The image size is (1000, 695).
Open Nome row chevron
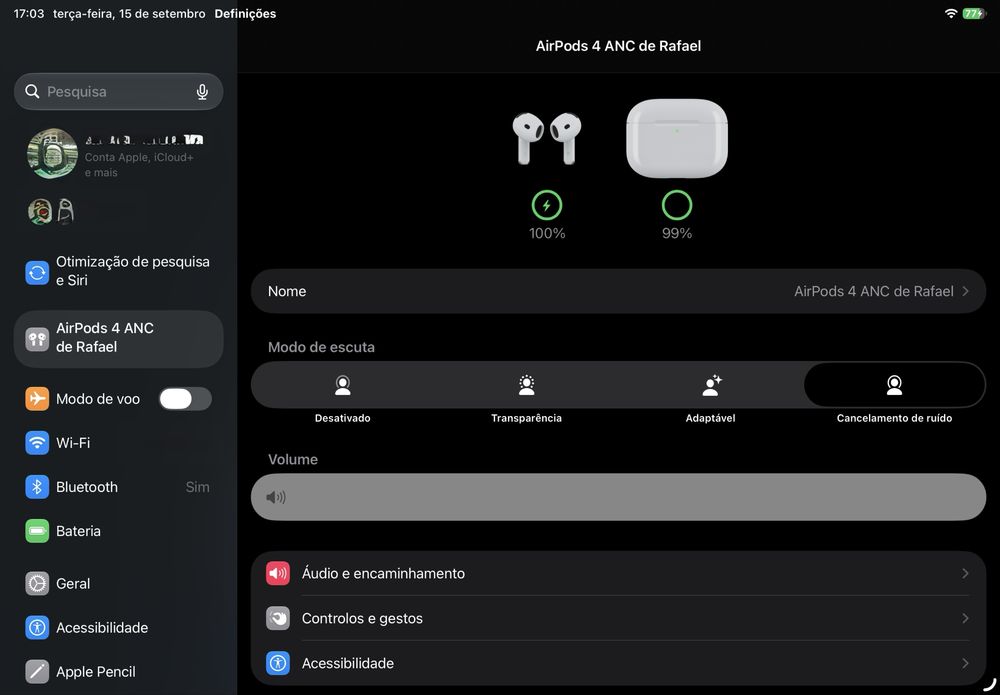pyautogui.click(x=966, y=291)
